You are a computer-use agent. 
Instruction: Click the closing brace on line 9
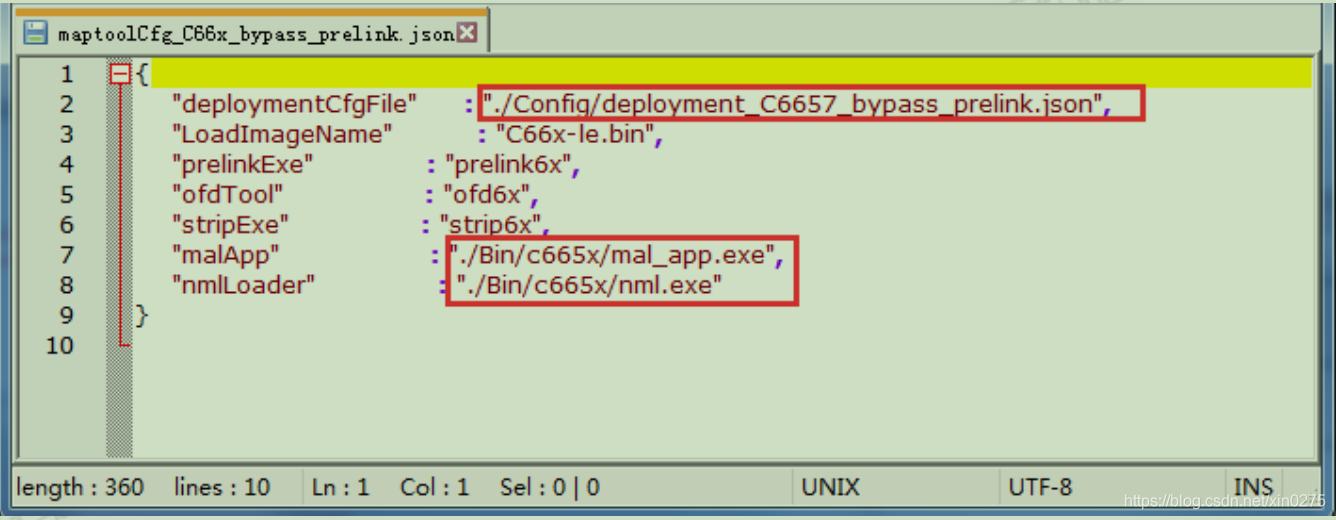[x=142, y=315]
